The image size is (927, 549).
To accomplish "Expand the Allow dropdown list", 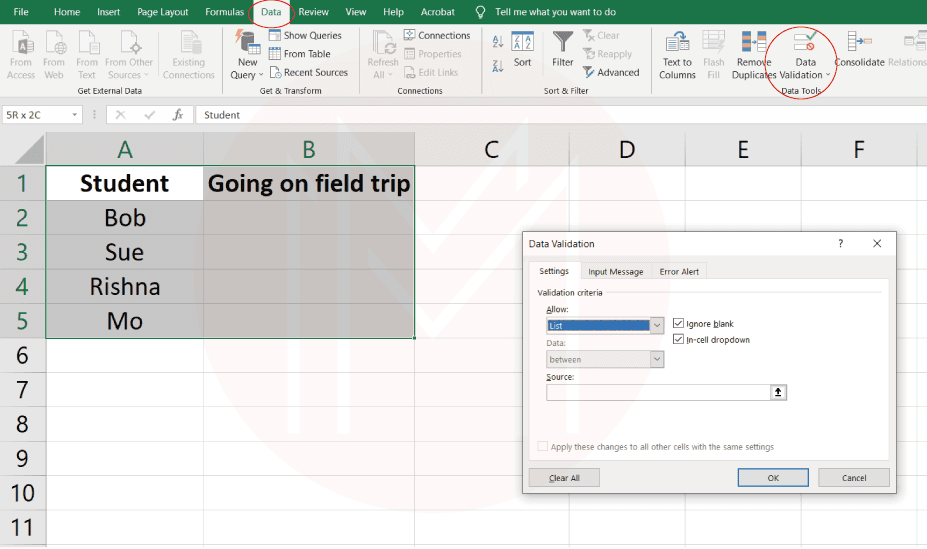I will 656,325.
